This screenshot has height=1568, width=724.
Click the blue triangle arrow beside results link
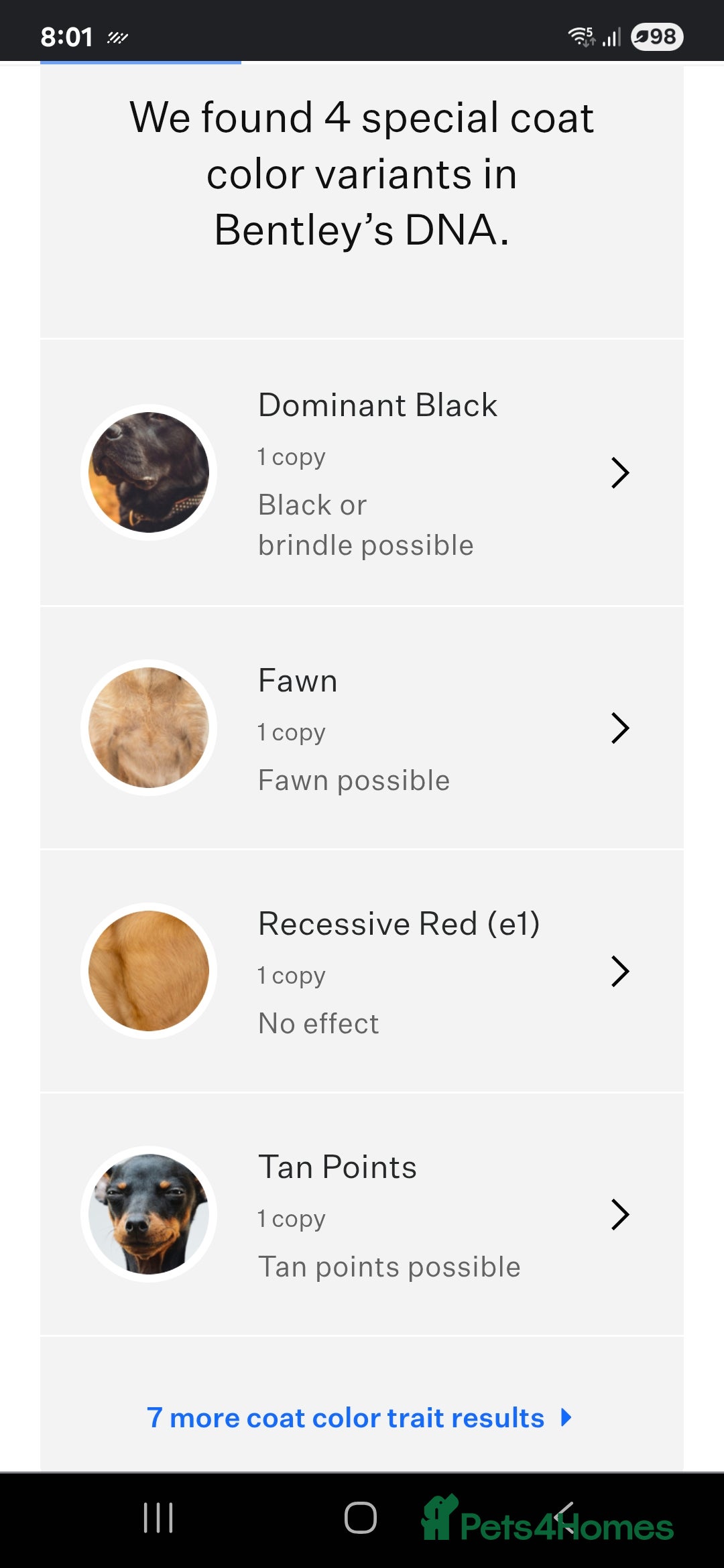(x=566, y=1417)
